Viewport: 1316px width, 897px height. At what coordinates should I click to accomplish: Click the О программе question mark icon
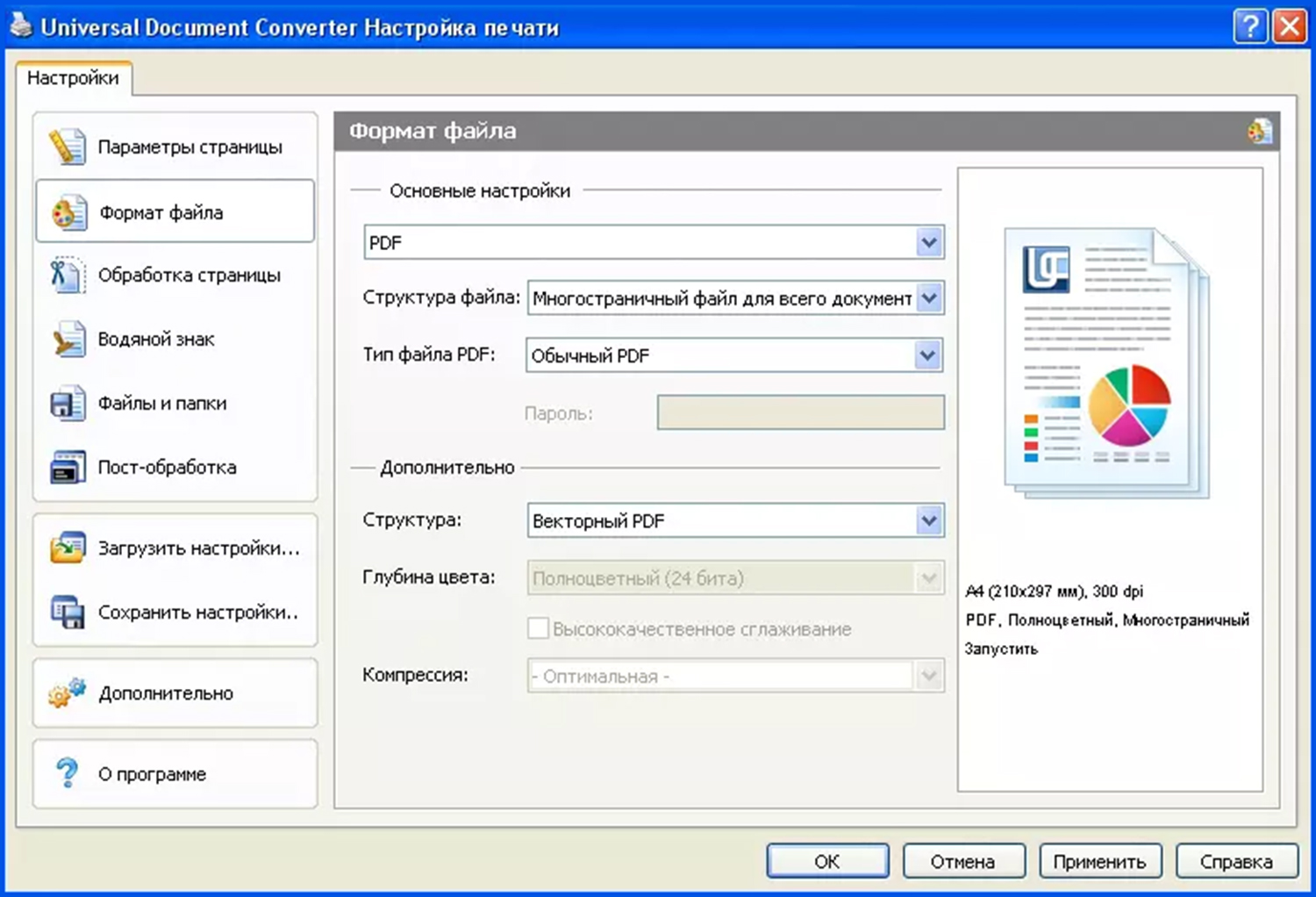coord(67,774)
